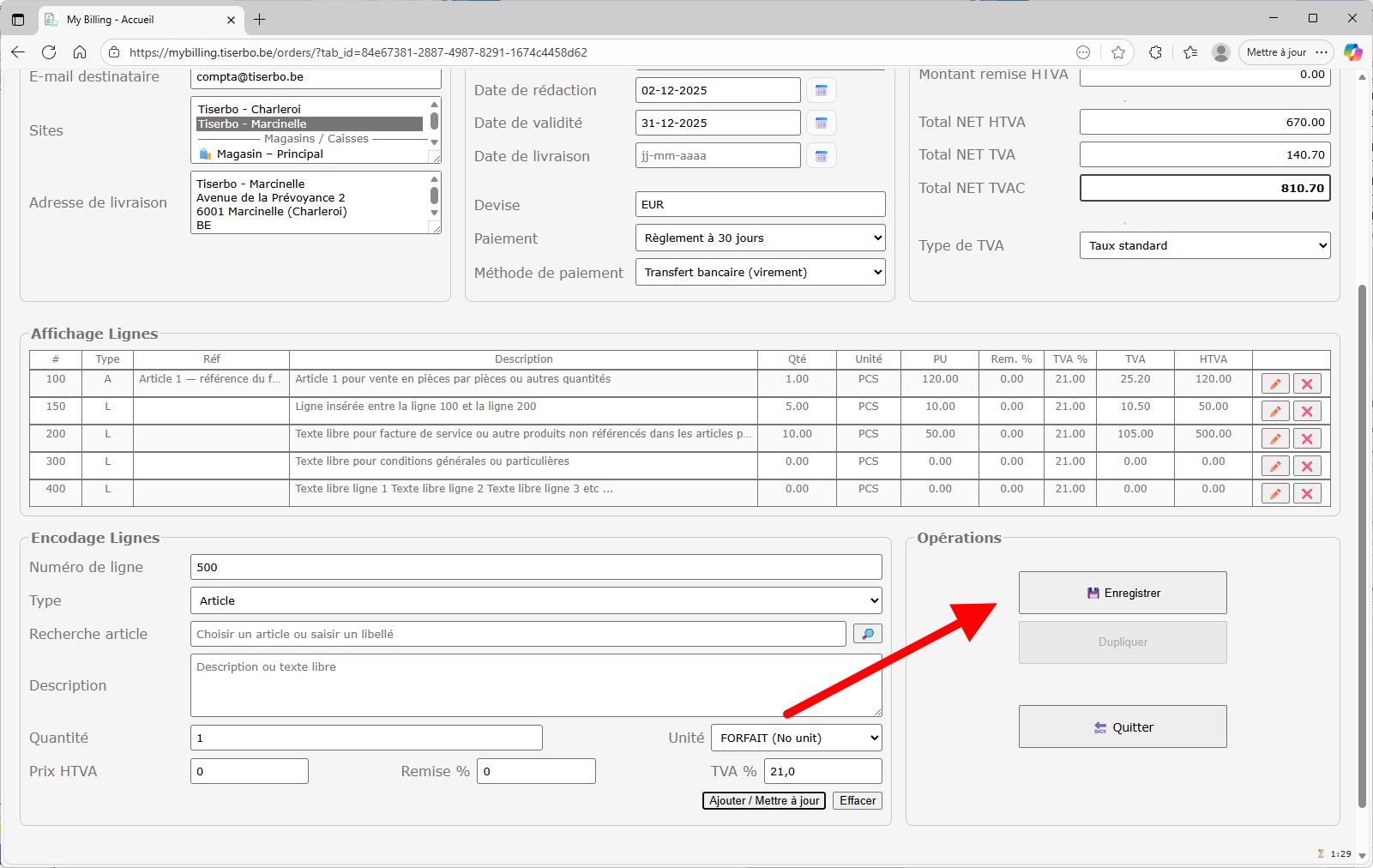Click the article search magnifier icon
Viewport: 1373px width, 868px height.
(867, 634)
